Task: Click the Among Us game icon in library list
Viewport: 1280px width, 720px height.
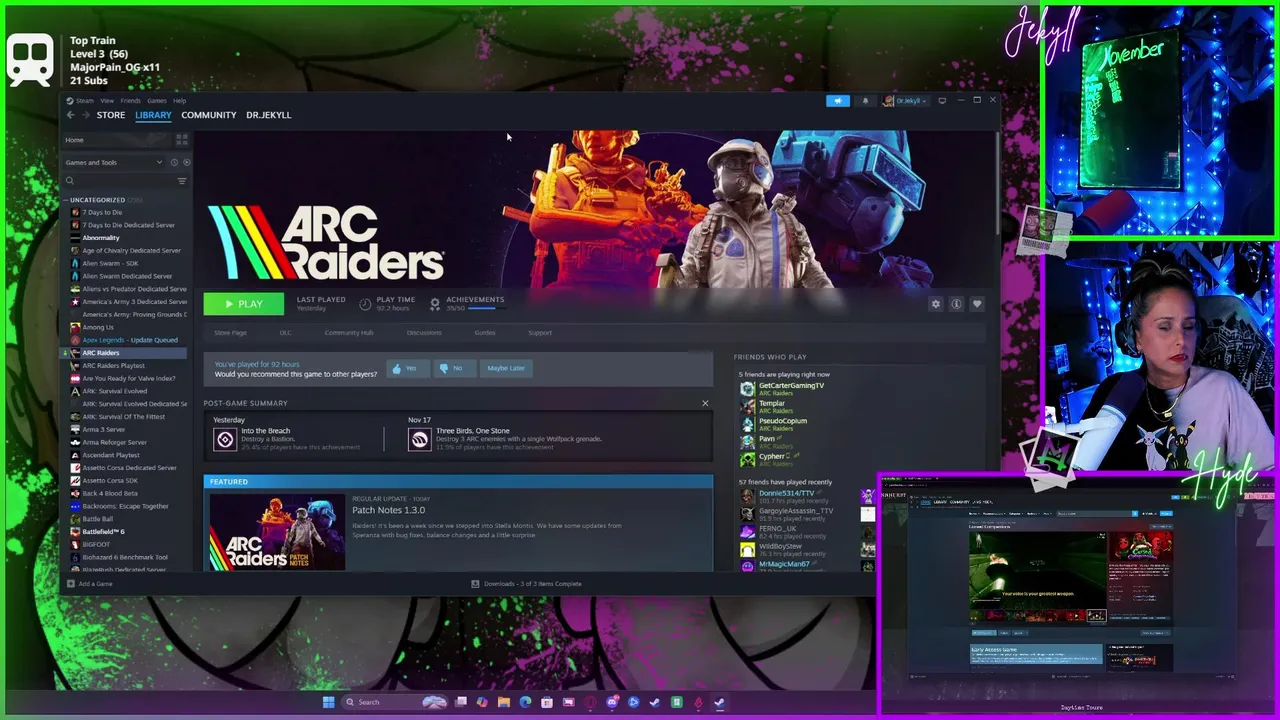Action: (x=75, y=327)
